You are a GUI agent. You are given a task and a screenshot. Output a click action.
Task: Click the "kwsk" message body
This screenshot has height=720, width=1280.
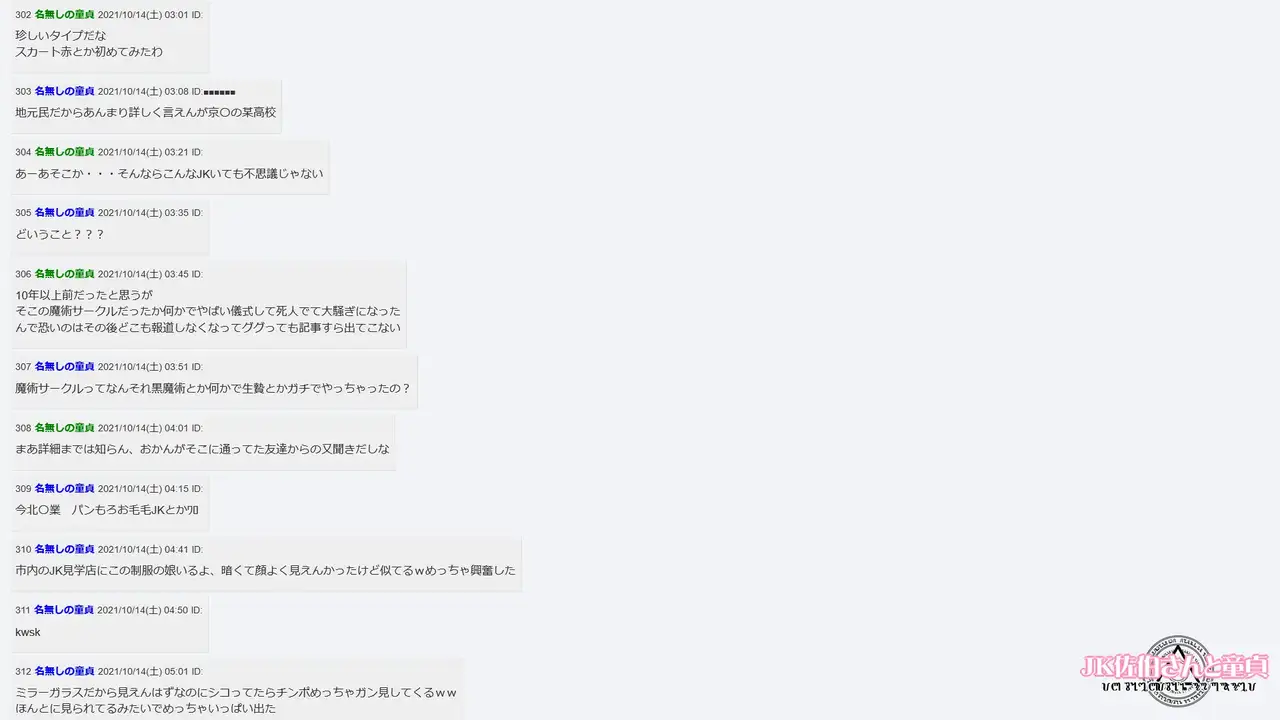click(x=28, y=632)
